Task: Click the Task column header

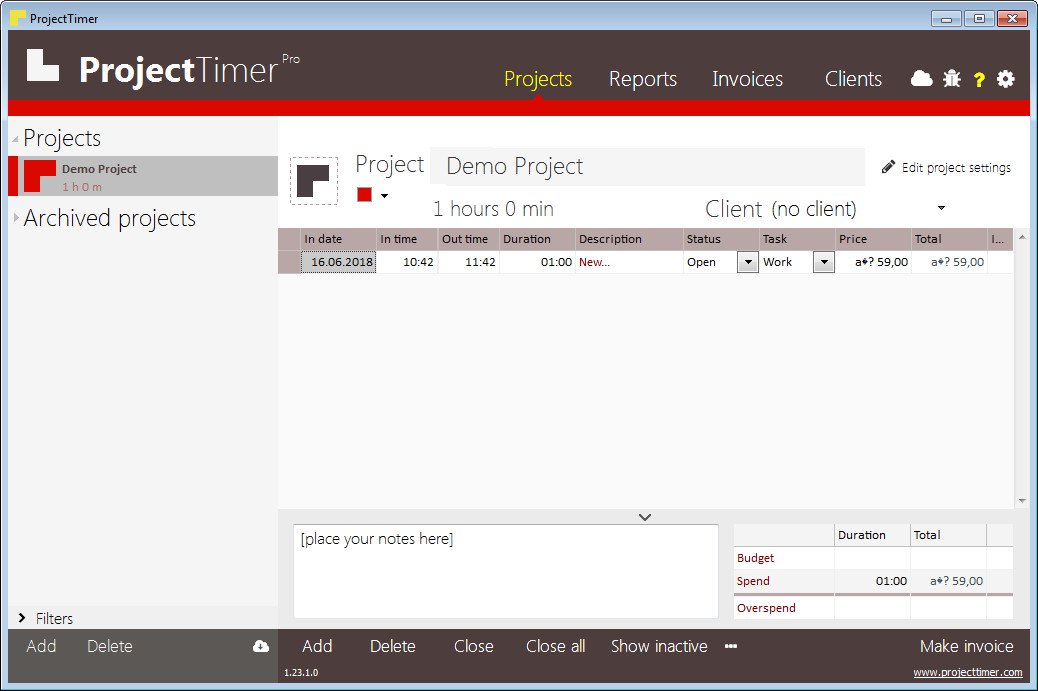Action: [797, 239]
